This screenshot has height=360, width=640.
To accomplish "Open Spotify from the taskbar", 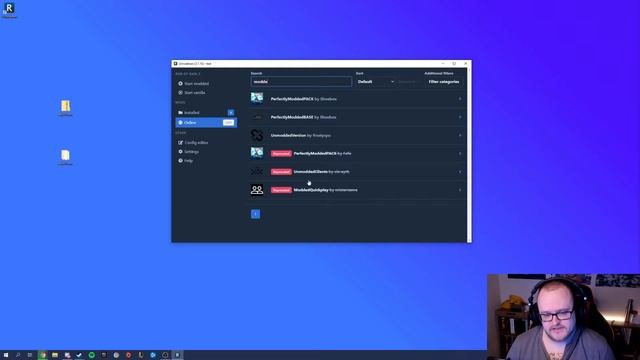I will 91,355.
